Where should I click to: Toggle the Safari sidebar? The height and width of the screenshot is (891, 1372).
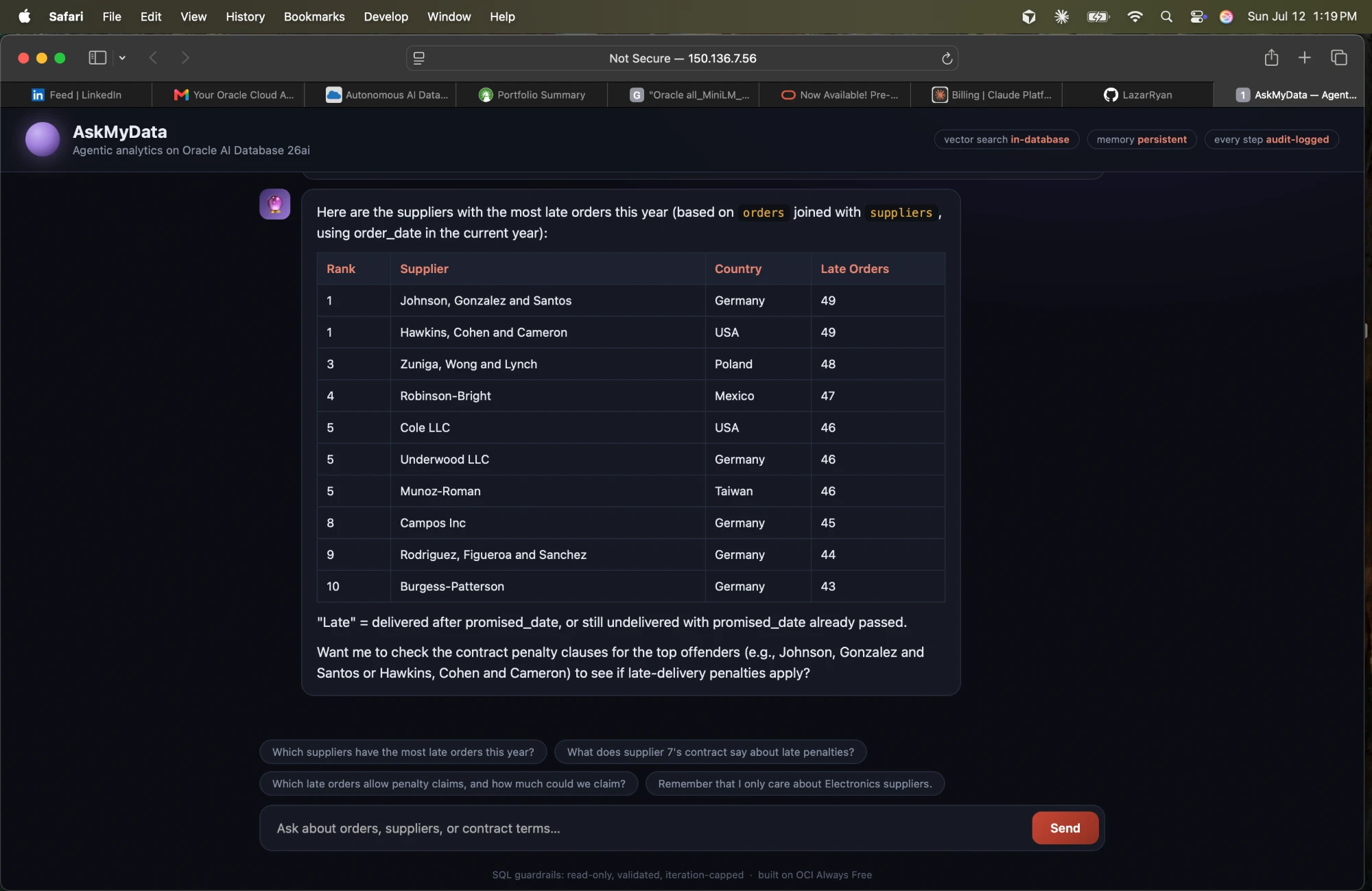click(x=97, y=58)
